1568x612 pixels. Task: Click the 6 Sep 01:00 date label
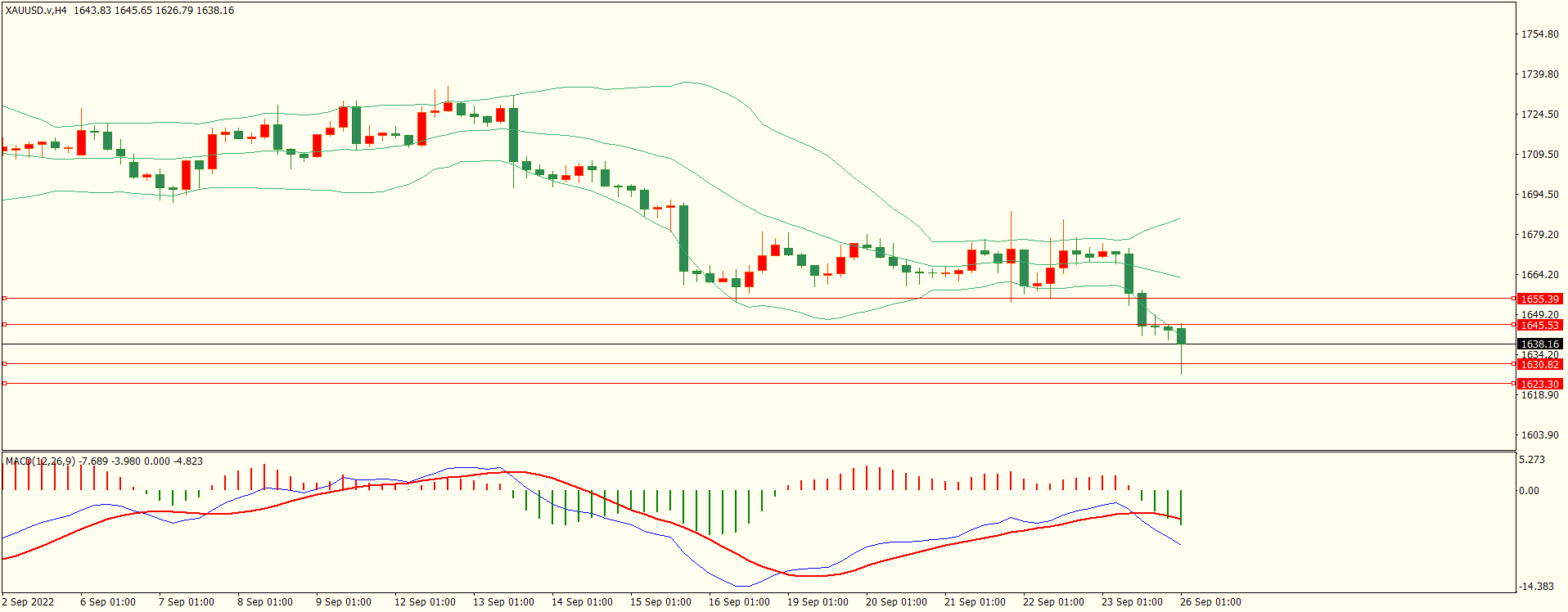108,602
